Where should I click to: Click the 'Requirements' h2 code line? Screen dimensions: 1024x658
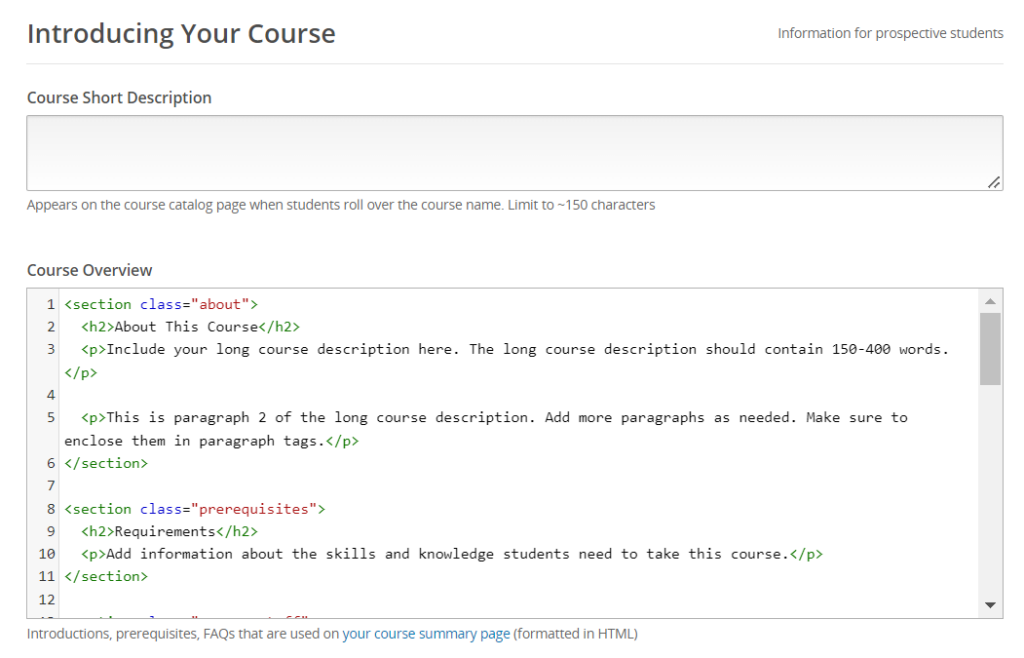pos(170,531)
